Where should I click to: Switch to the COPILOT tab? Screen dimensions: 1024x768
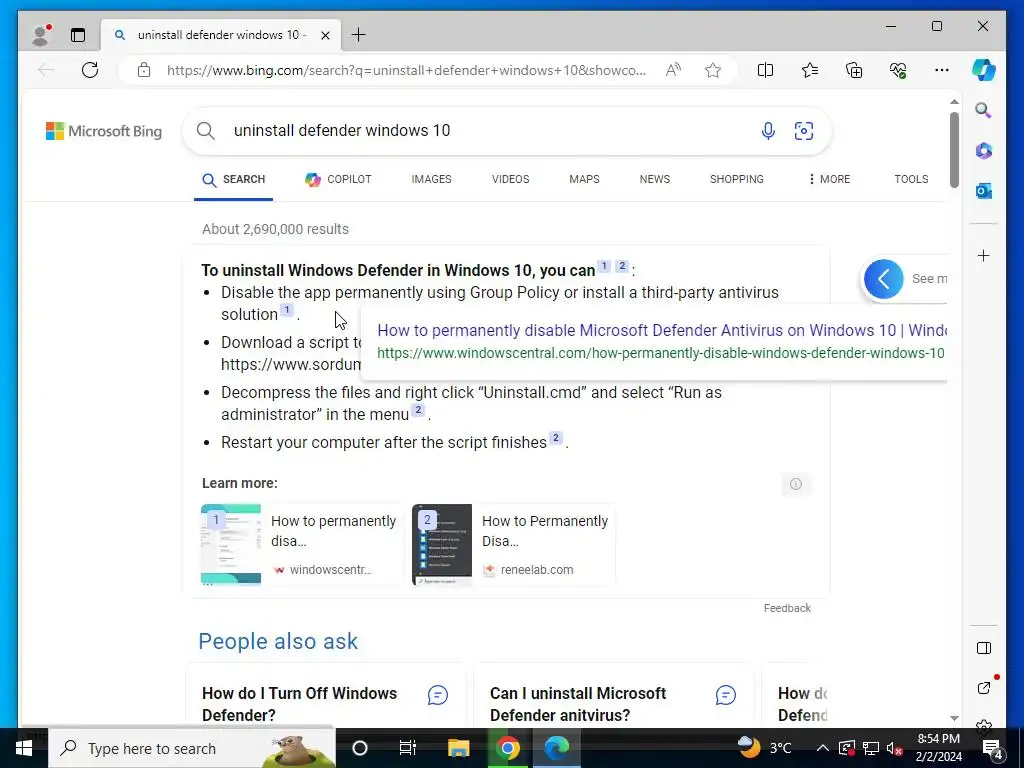click(338, 179)
